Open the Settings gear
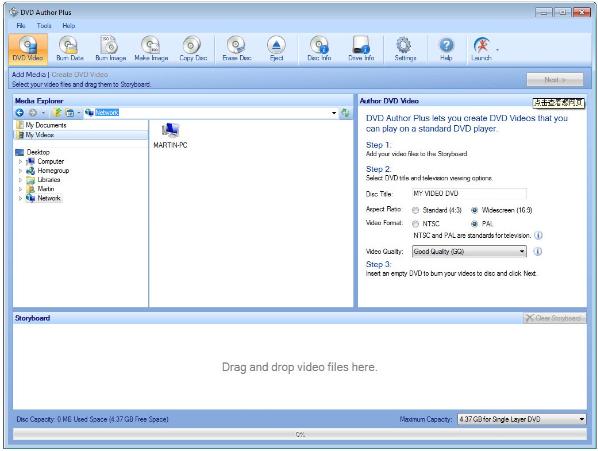The width and height of the screenshot is (598, 451). [x=405, y=49]
